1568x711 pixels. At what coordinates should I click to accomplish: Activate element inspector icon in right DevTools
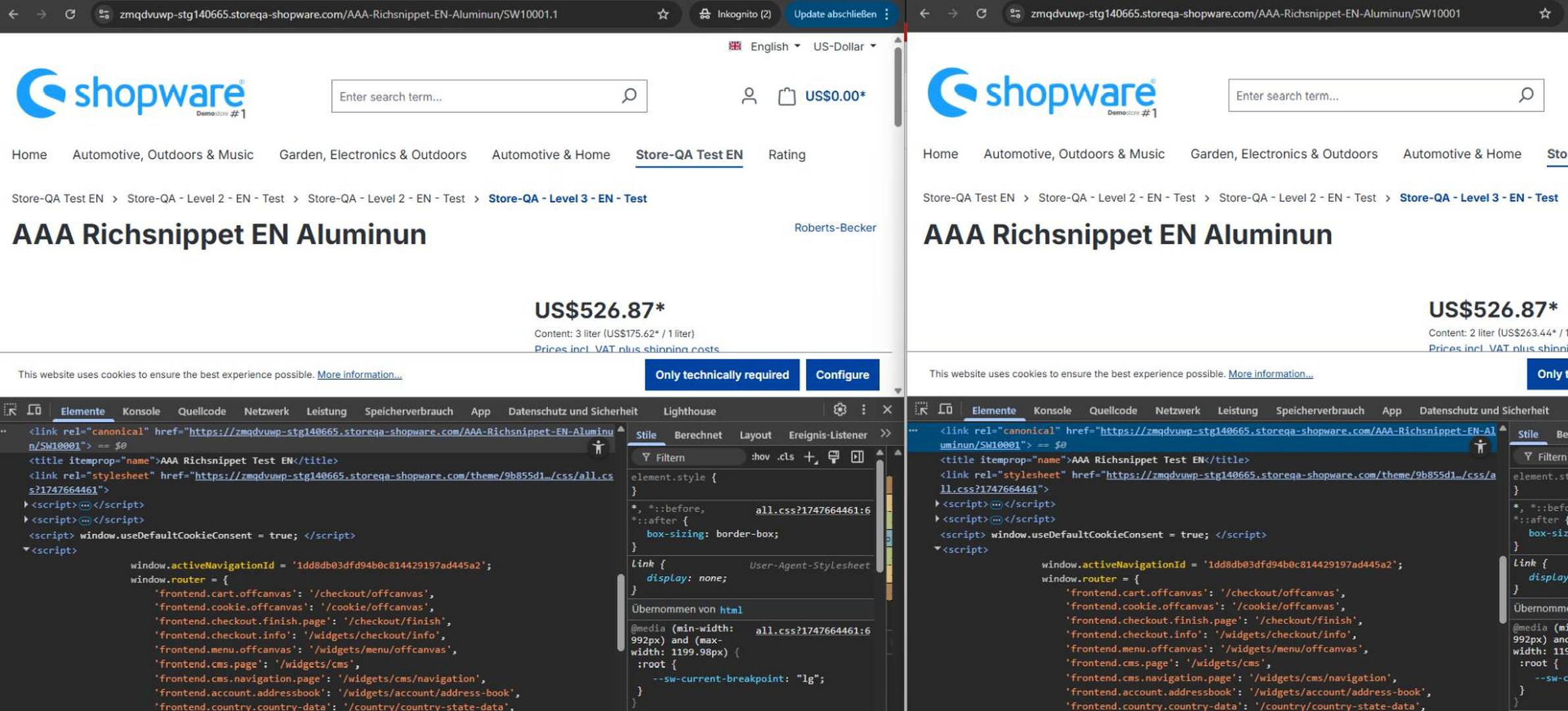coord(921,409)
